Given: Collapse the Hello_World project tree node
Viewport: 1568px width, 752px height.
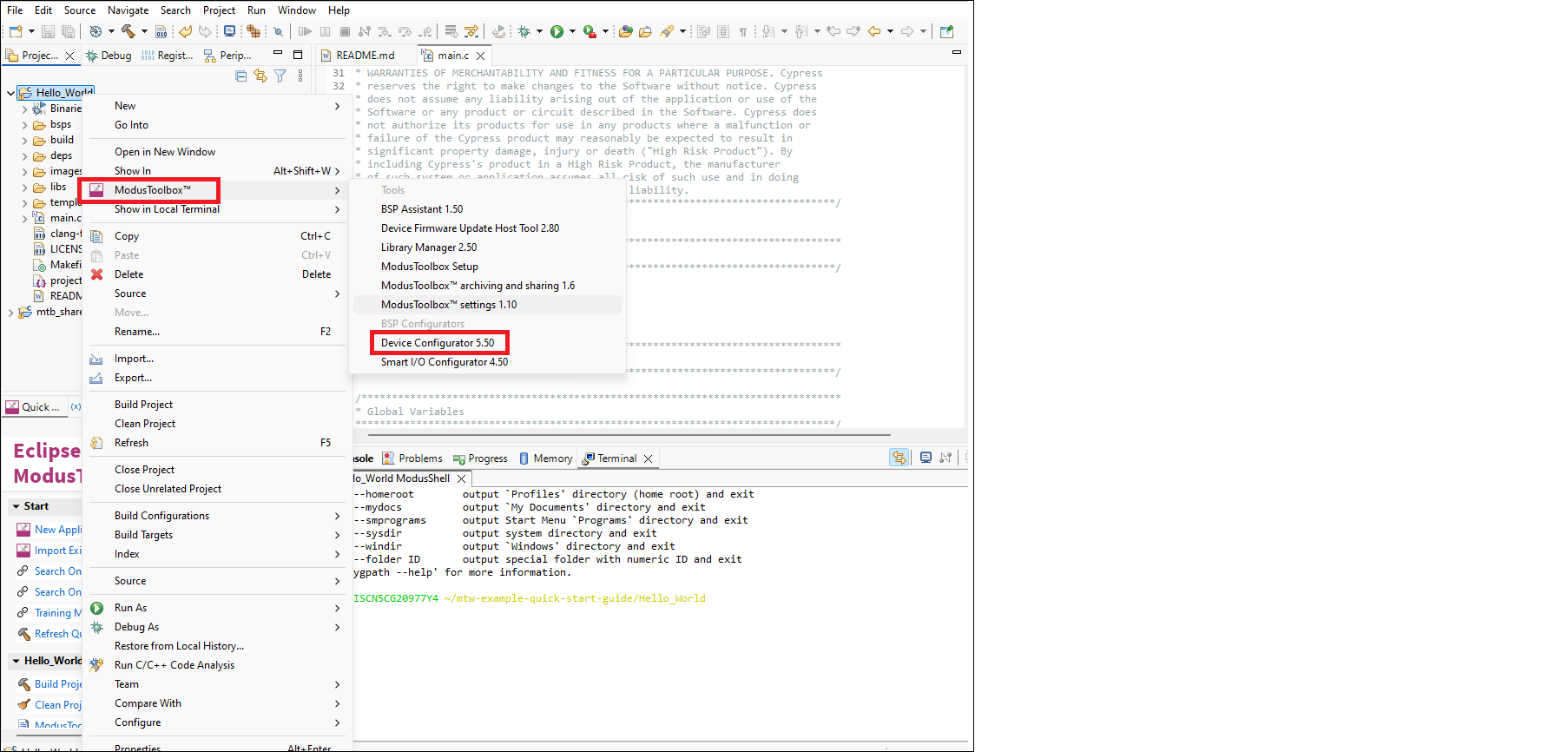Looking at the screenshot, I should coord(10,93).
